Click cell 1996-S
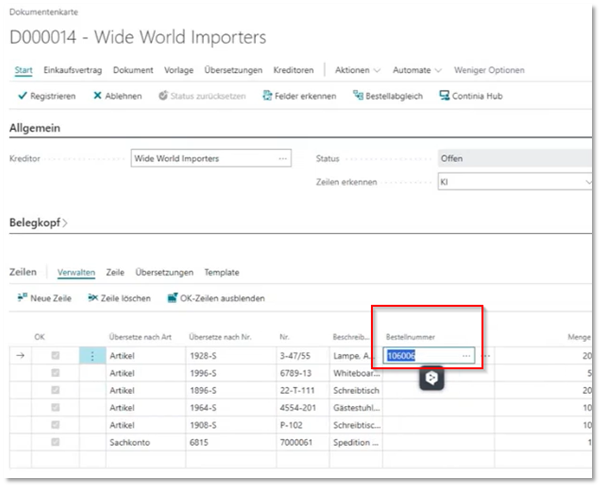Screen dimensions: 602x488 point(203,373)
